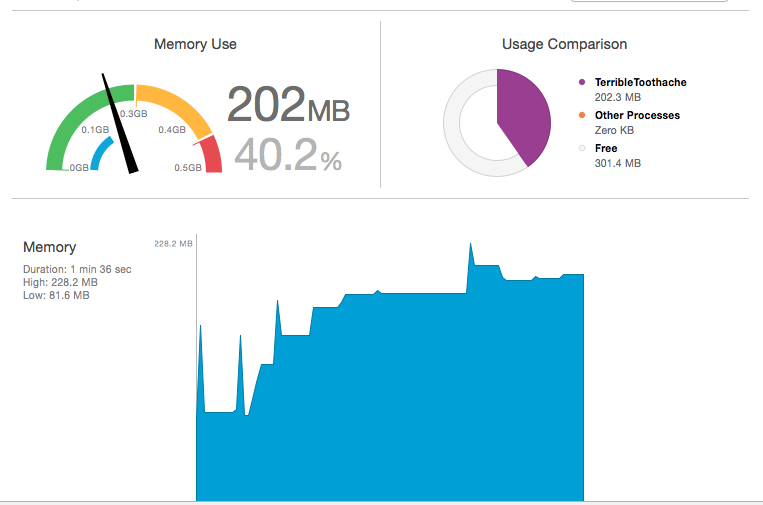Click the Duration 1 min 36 sec text

(77, 269)
